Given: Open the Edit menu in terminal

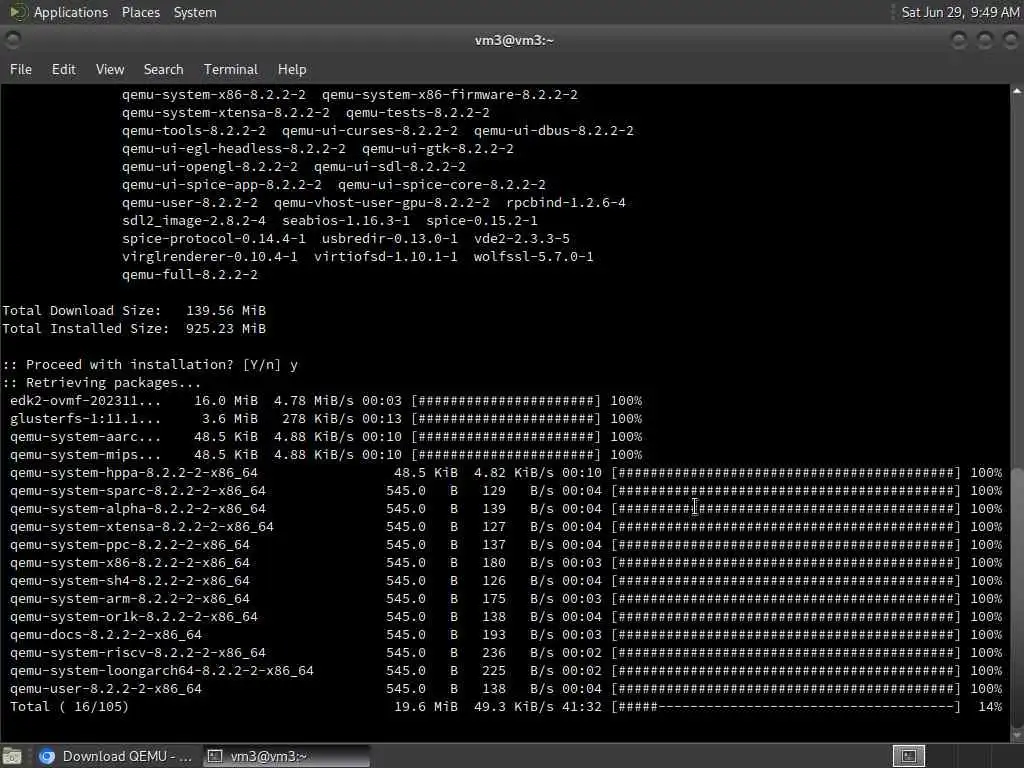Looking at the screenshot, I should click(63, 69).
